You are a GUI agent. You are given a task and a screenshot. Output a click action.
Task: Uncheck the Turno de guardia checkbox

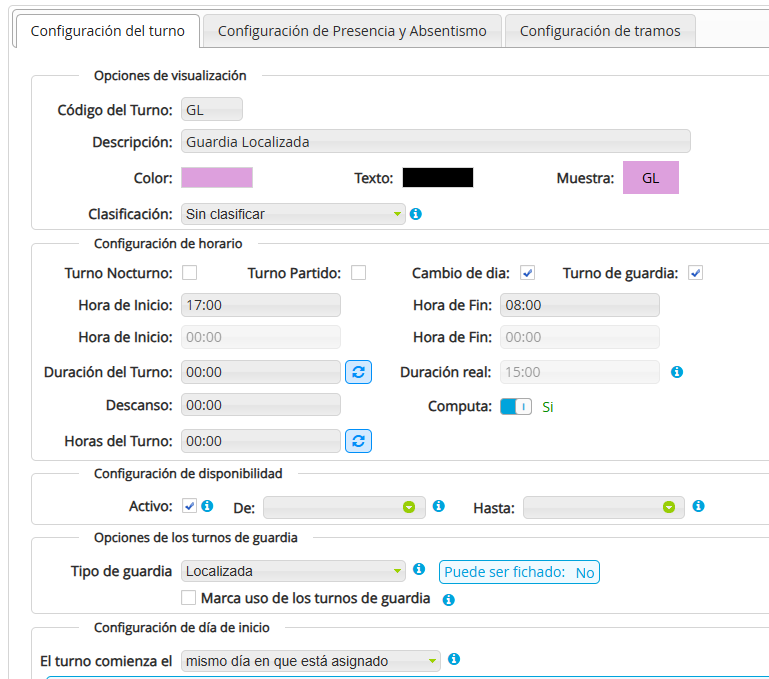pyautogui.click(x=695, y=273)
